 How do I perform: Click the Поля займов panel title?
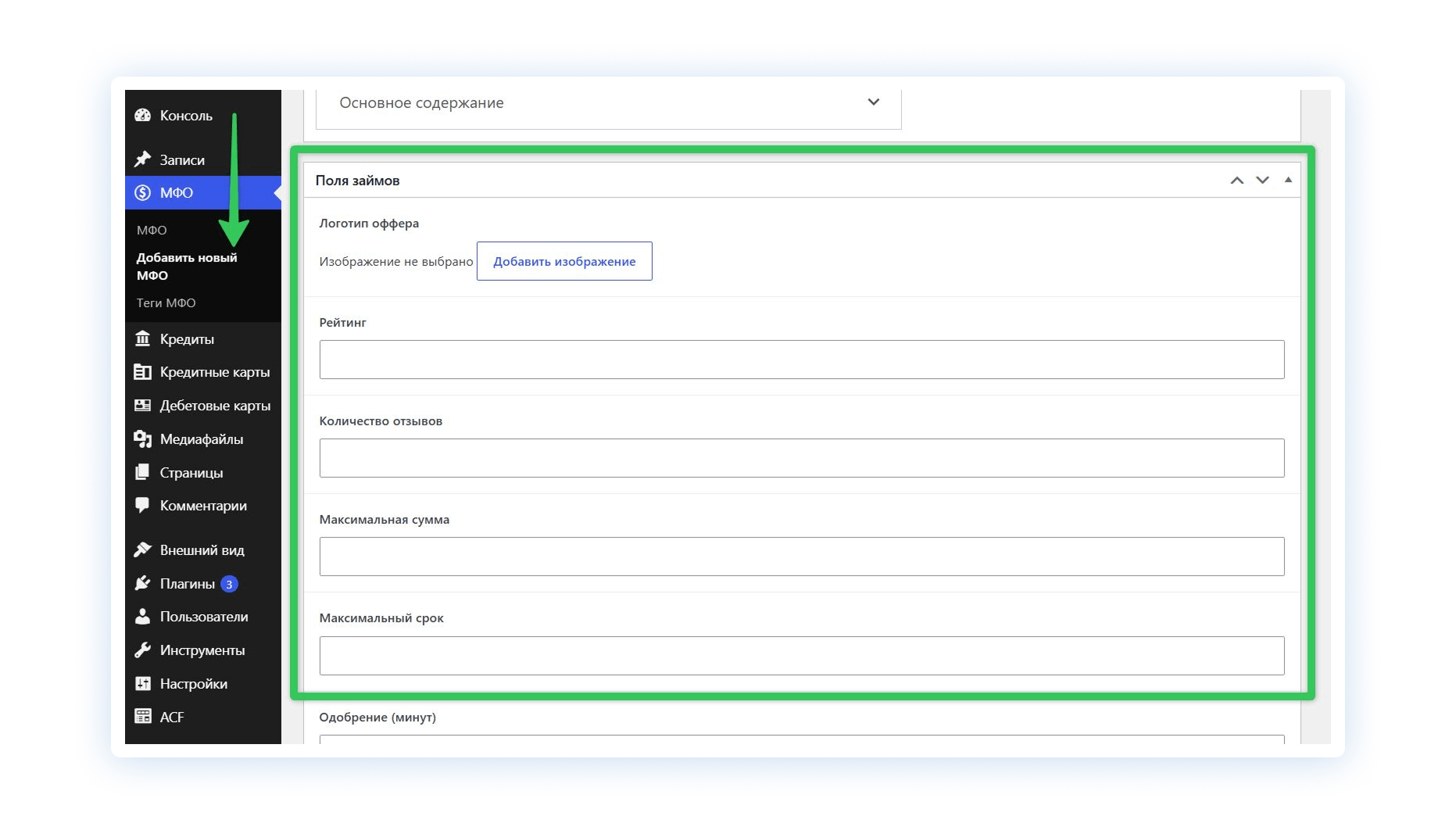point(357,181)
